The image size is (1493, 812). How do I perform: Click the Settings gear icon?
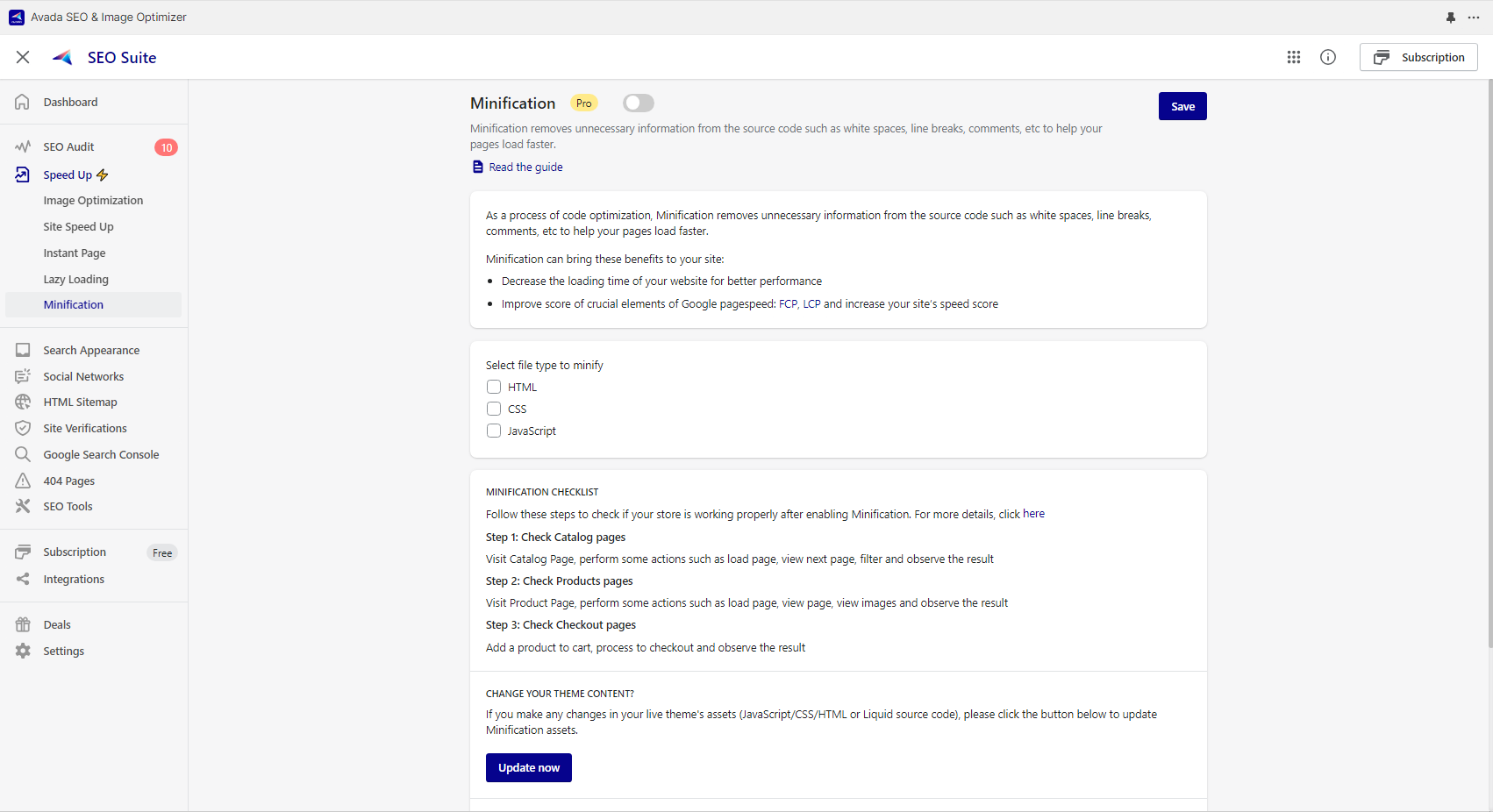(23, 651)
